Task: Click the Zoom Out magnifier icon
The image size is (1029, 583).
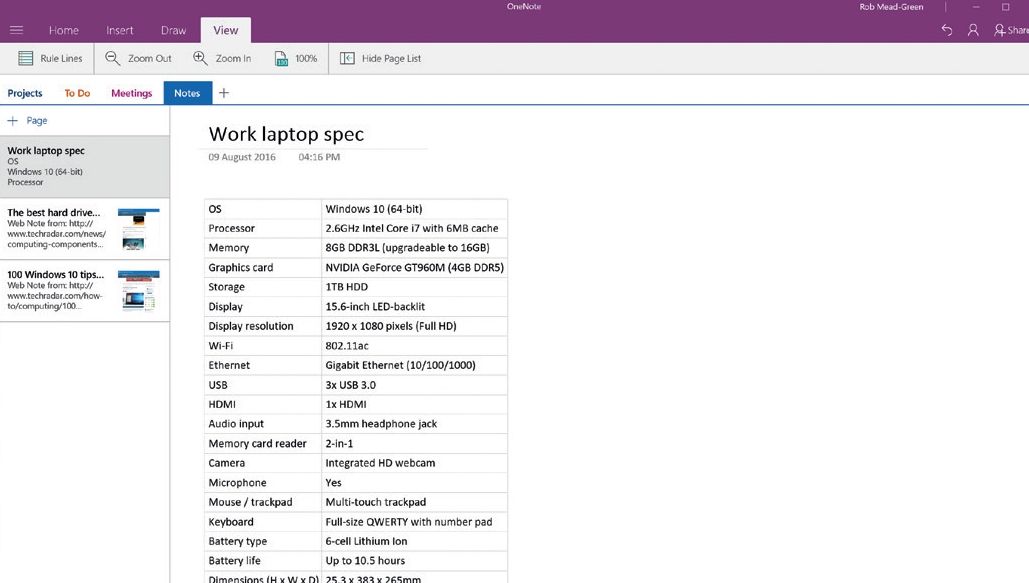Action: pos(112,58)
